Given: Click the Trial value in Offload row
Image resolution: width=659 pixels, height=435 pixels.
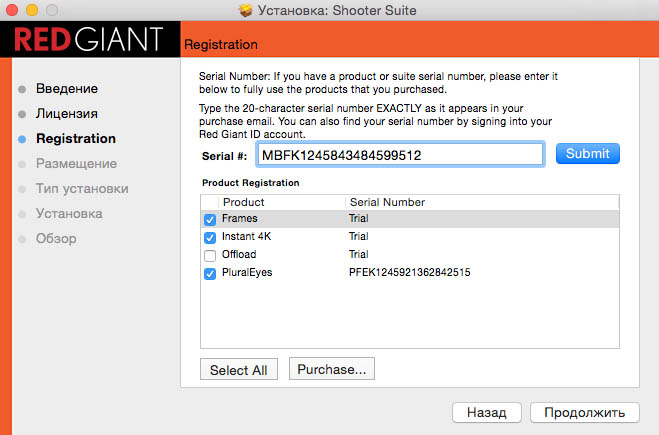Looking at the screenshot, I should click(x=358, y=254).
